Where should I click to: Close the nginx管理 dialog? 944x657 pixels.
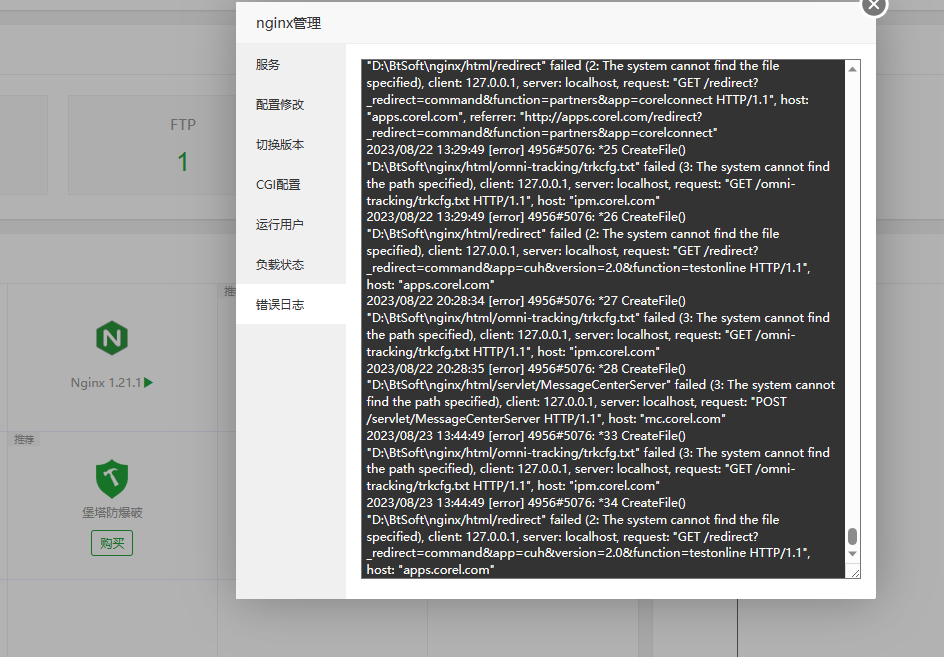[x=874, y=5]
